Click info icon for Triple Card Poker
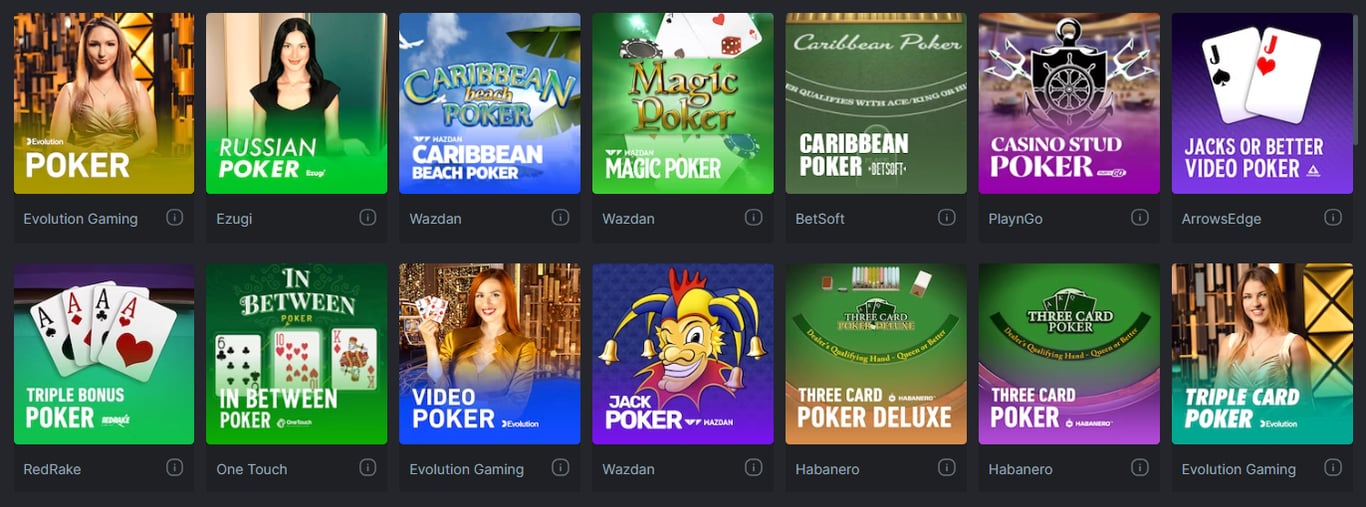Viewport: 1366px width, 507px height. click(x=1333, y=467)
